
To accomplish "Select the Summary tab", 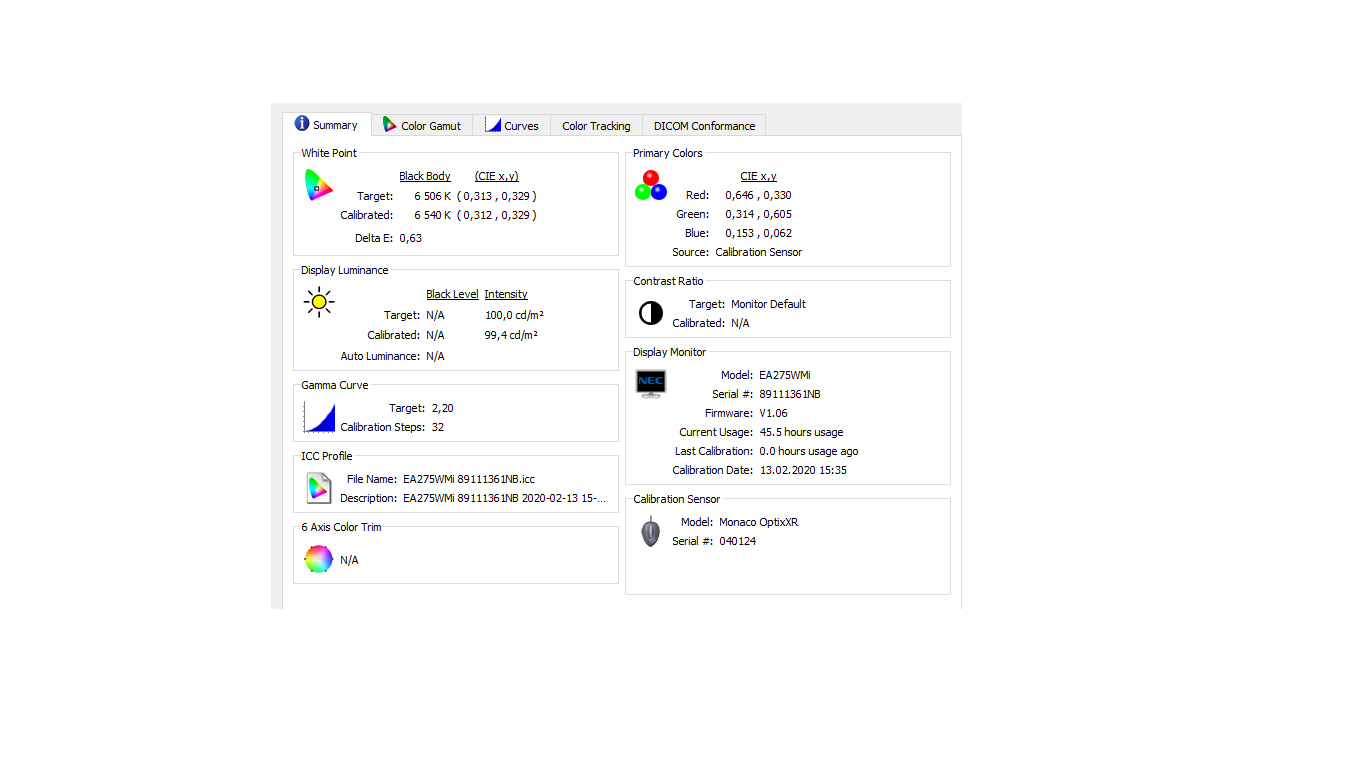I will [327, 125].
